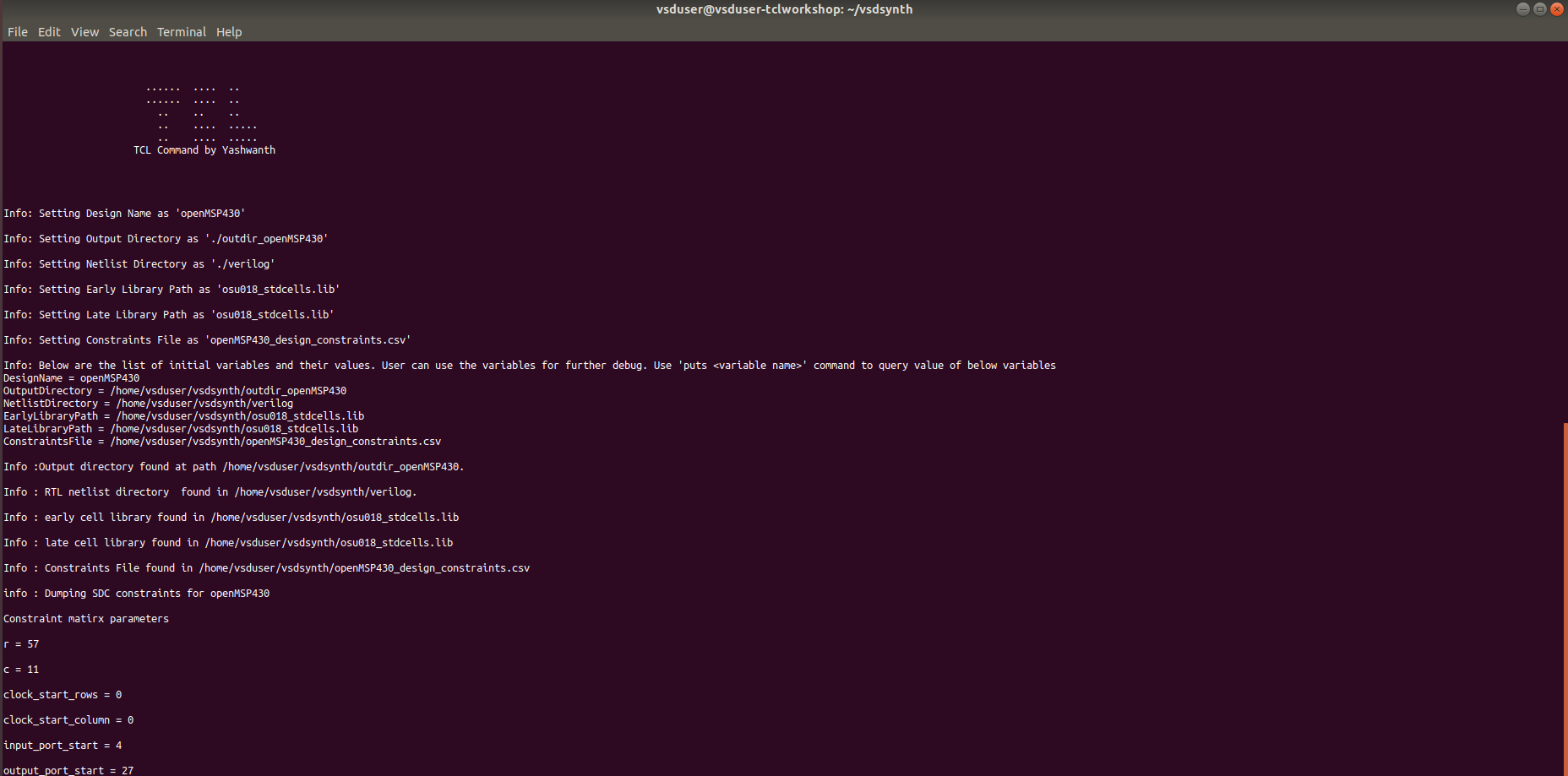The height and width of the screenshot is (776, 1568).
Task: Click the minimize window icon
Action: pyautogui.click(x=1522, y=8)
